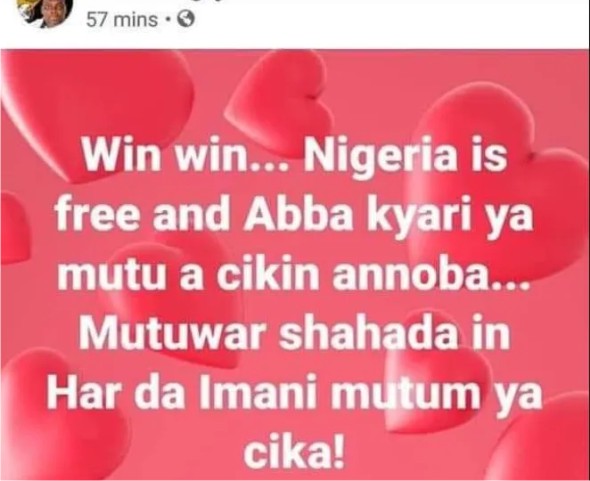Click the text line 'Win win... Nigeria is'
Viewport: 590px width, 481px height.
[x=295, y=157]
